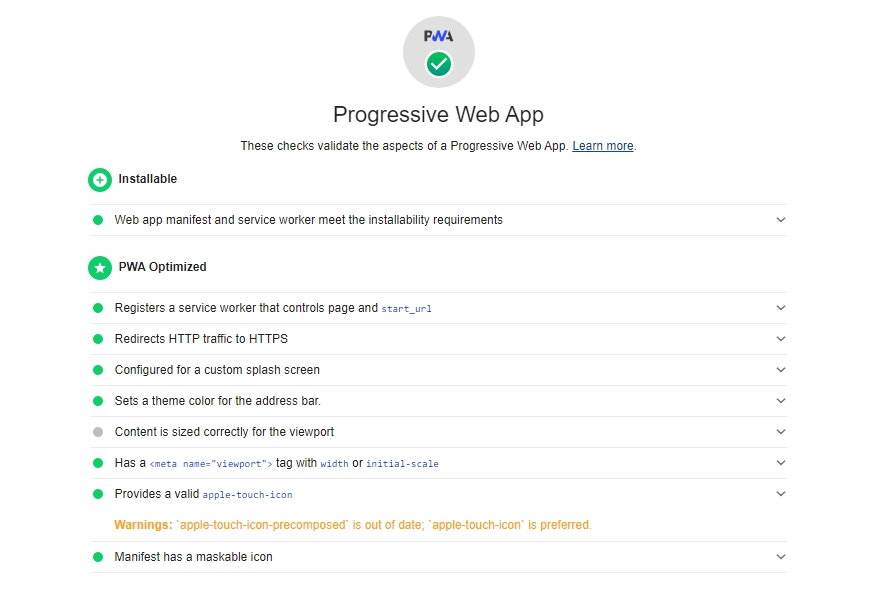Viewport: 873px width, 597px height.
Task: Expand the maskable icon audit chevron
Action: [x=781, y=557]
